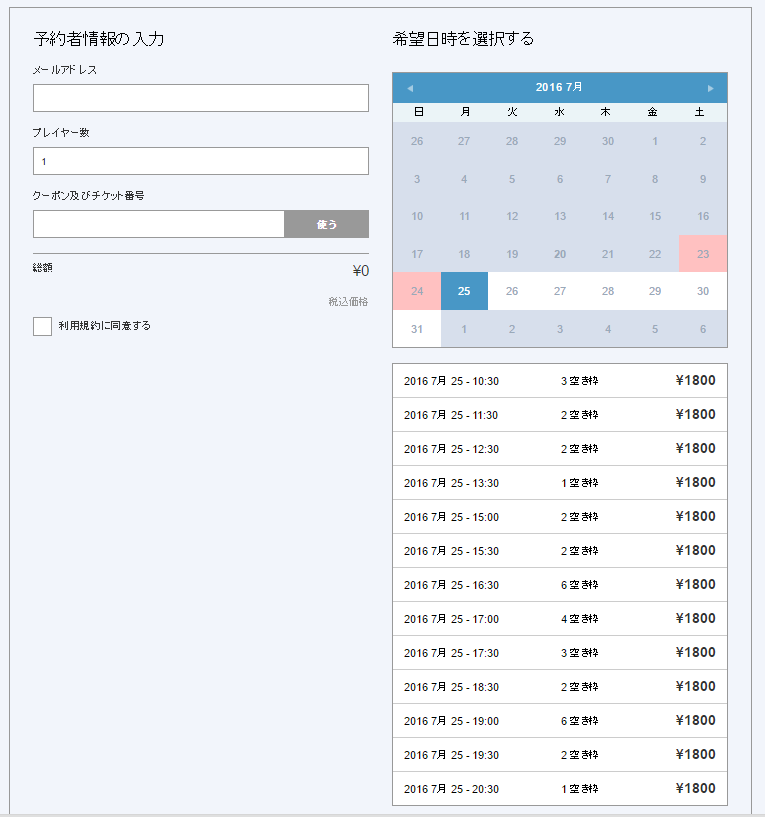This screenshot has height=817, width=765.
Task: Click the 2016 7月 calendar header
Action: pyautogui.click(x=559, y=88)
